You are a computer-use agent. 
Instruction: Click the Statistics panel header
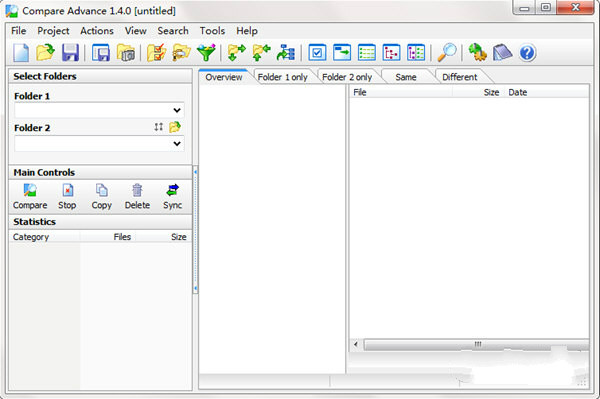pos(100,222)
